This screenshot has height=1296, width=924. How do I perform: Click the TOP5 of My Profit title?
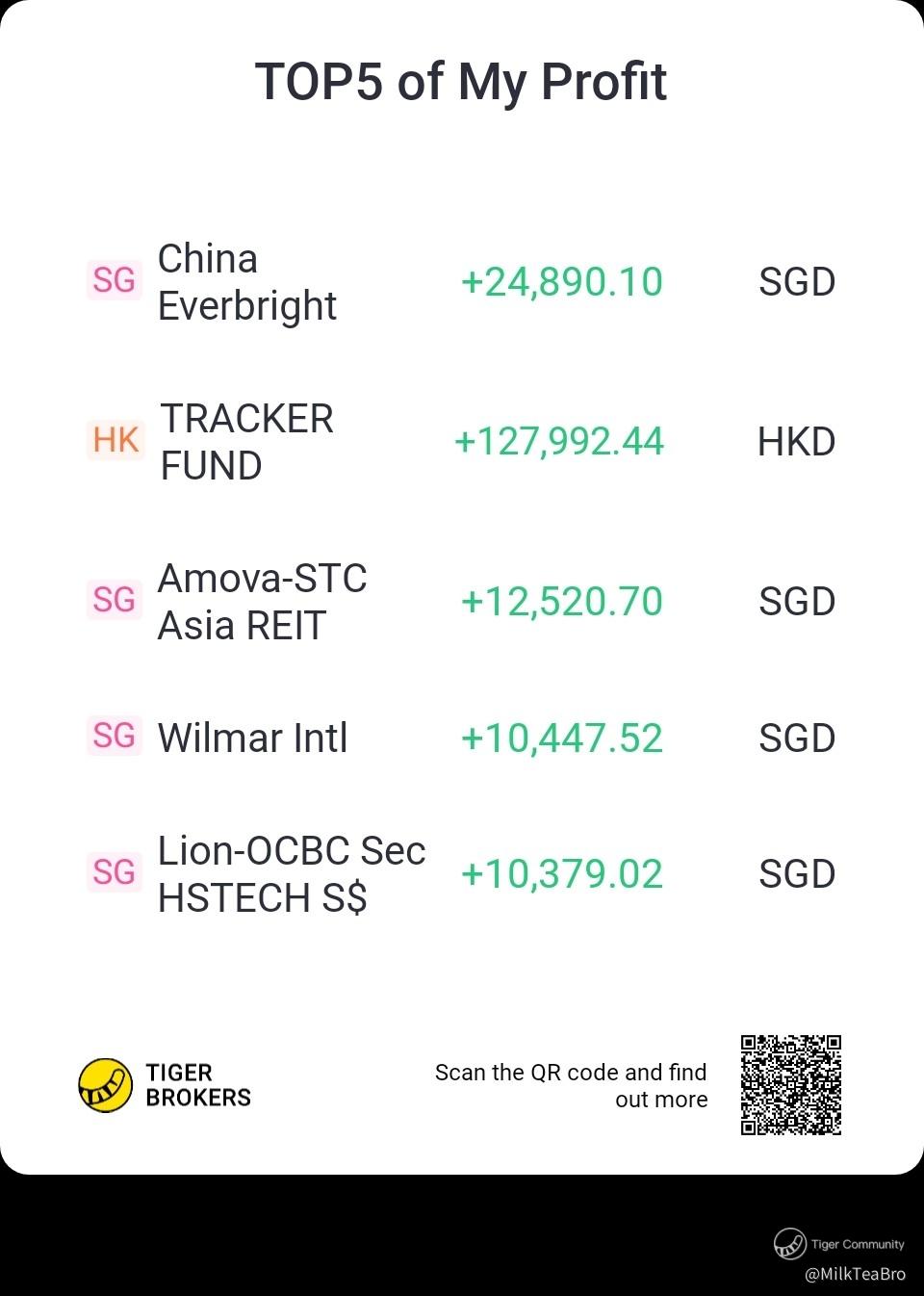[461, 81]
